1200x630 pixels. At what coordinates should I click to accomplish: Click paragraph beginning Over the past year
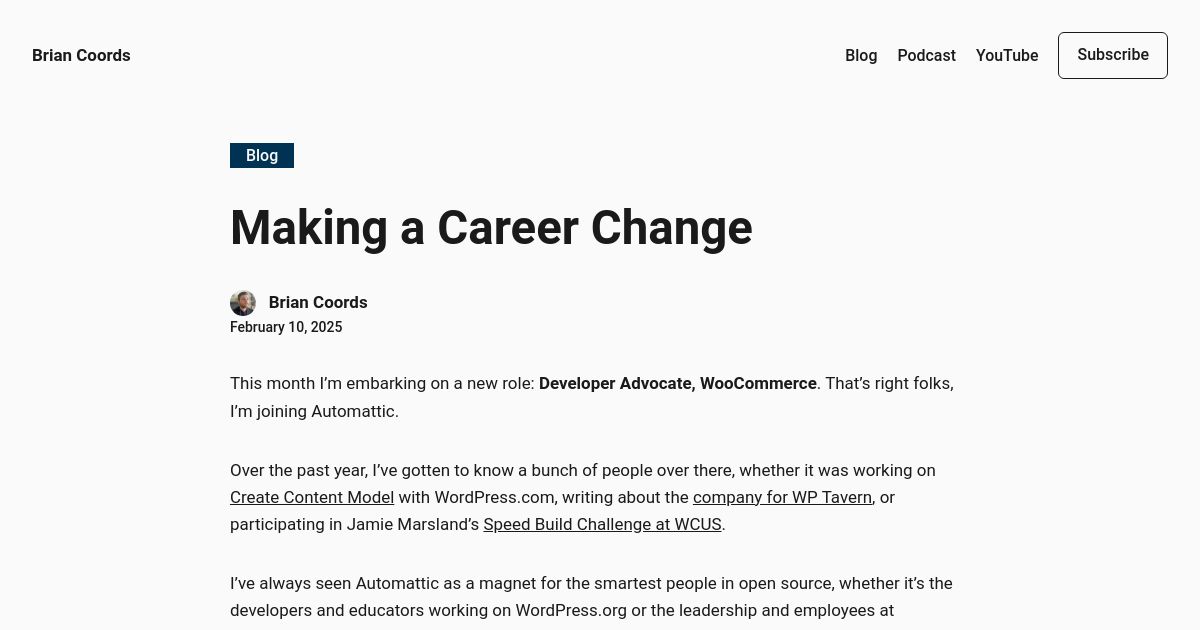[583, 497]
